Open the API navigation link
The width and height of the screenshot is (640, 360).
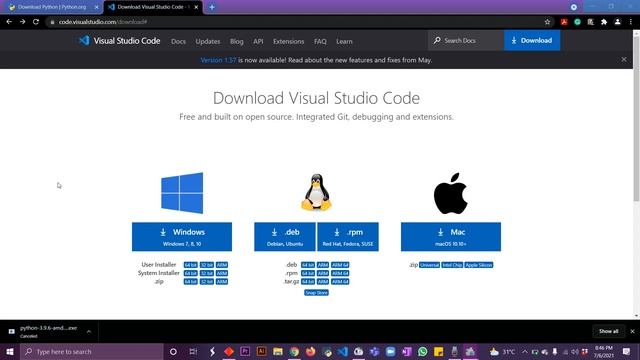click(x=258, y=41)
